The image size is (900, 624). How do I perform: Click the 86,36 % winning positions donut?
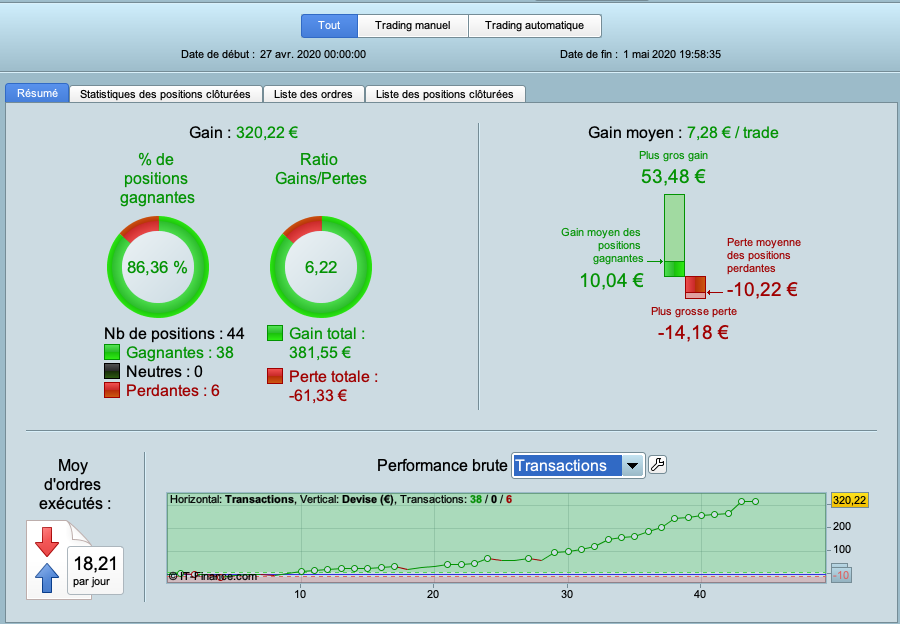[158, 267]
